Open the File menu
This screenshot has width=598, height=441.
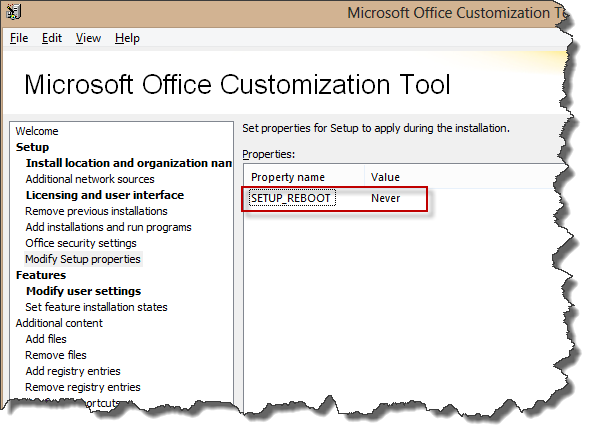tap(19, 38)
